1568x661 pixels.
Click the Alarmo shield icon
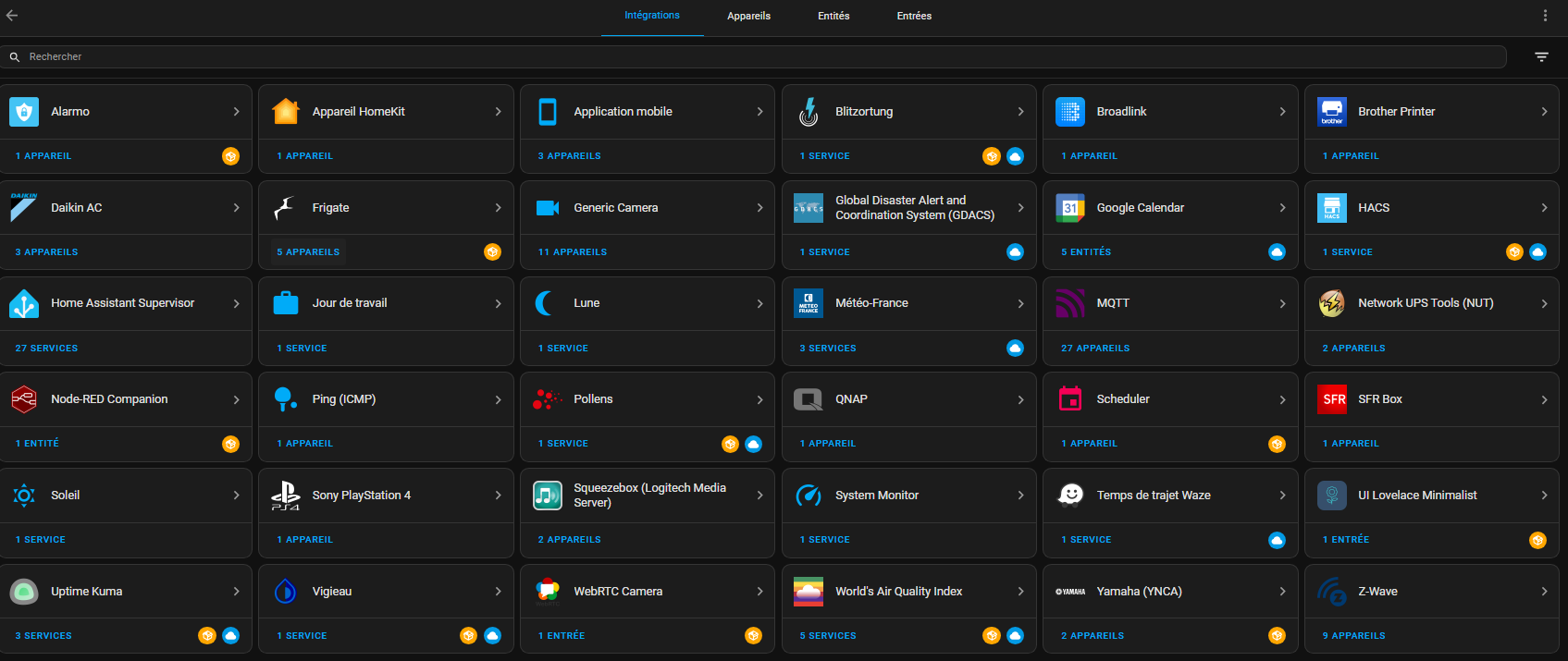pos(24,112)
